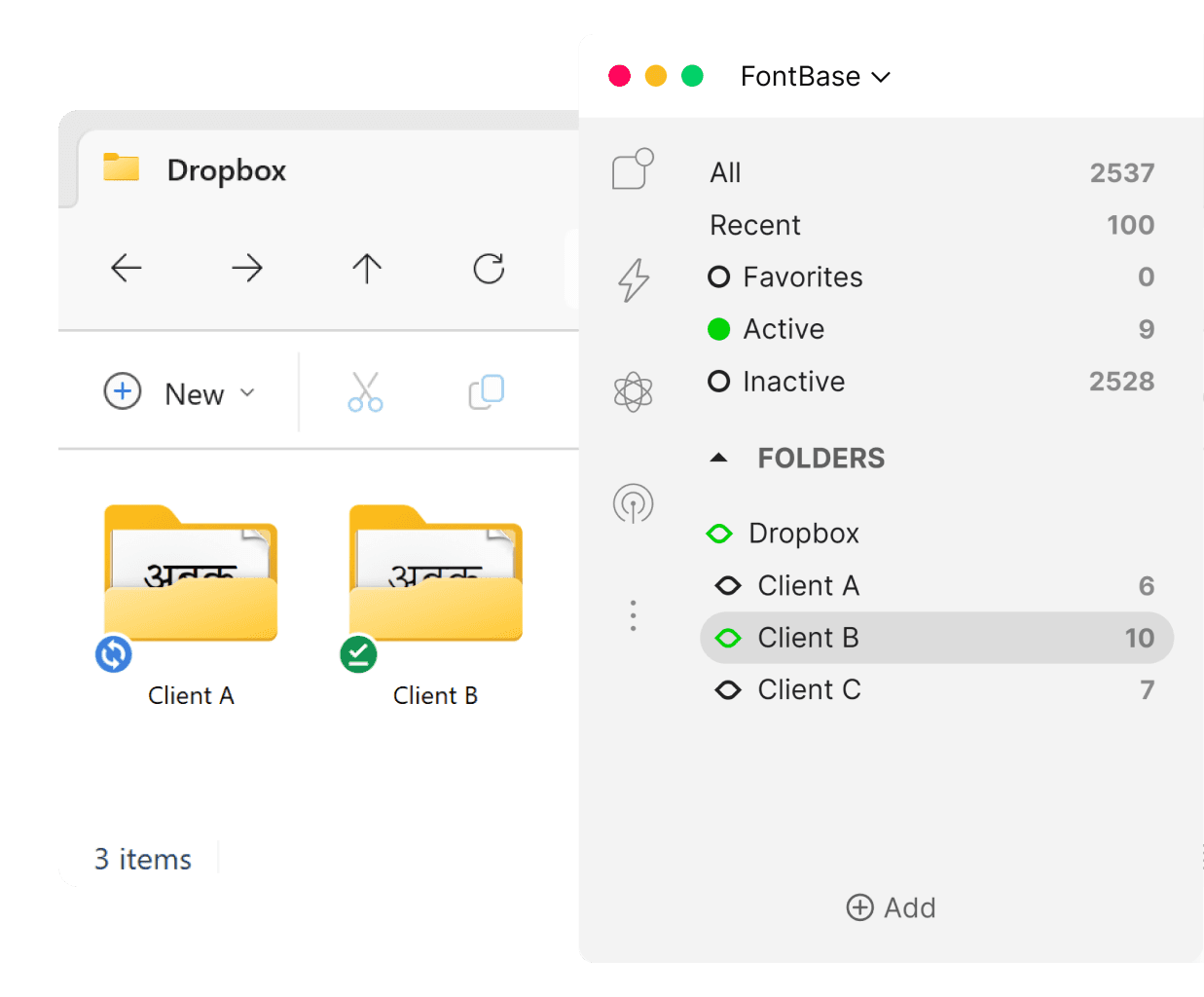Close the FontBase window with red button
Image resolution: width=1204 pixels, height=997 pixels.
(619, 76)
